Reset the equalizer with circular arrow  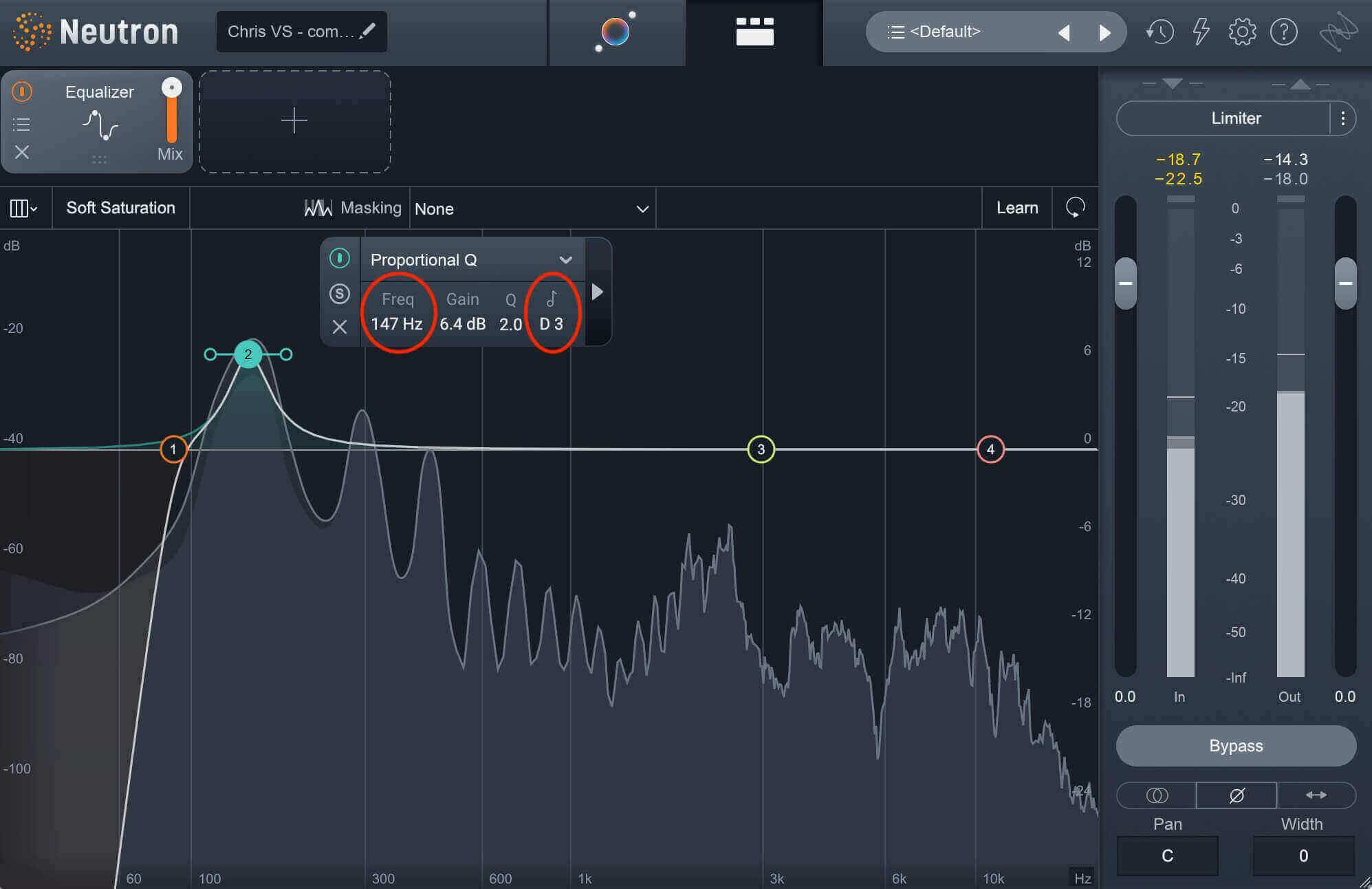1075,207
